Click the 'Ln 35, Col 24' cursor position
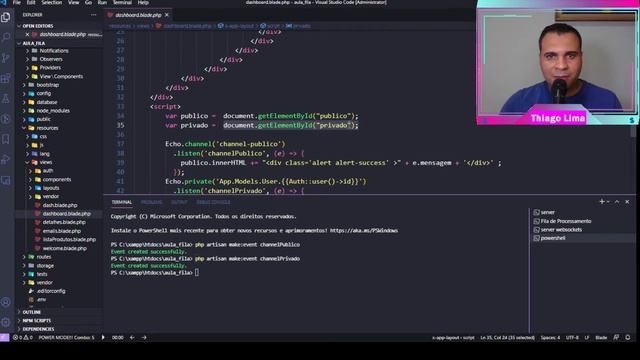Image resolution: width=640 pixels, height=360 pixels. coord(507,338)
